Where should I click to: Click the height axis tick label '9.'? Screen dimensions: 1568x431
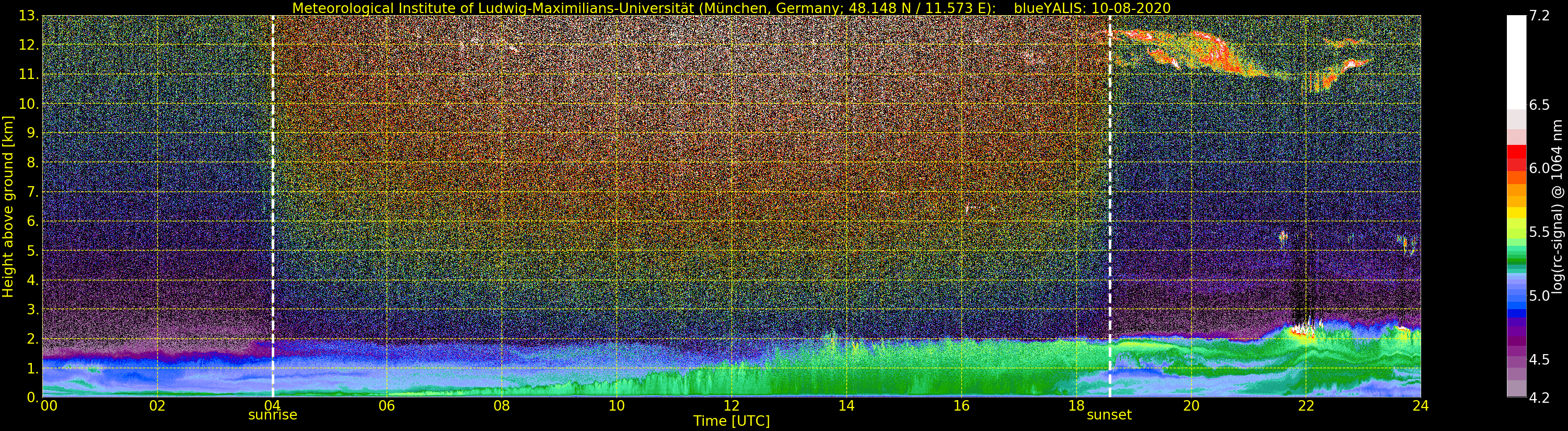(x=32, y=133)
